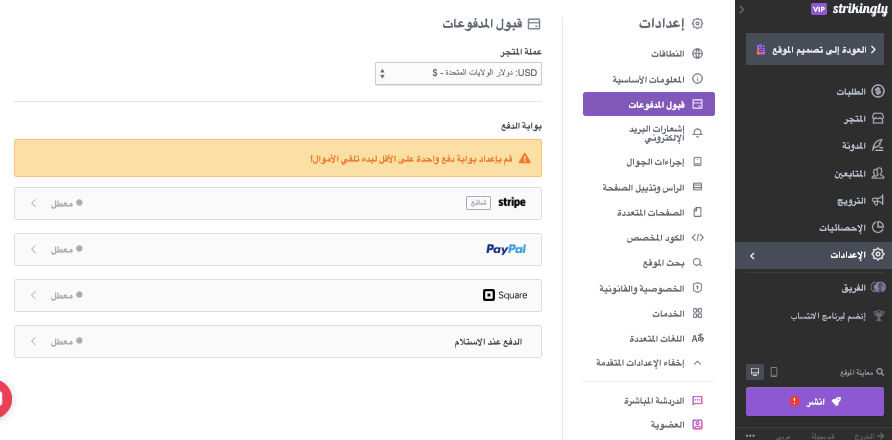This screenshot has width=892, height=440.
Task: Return to site design button
Action: pyautogui.click(x=815, y=50)
